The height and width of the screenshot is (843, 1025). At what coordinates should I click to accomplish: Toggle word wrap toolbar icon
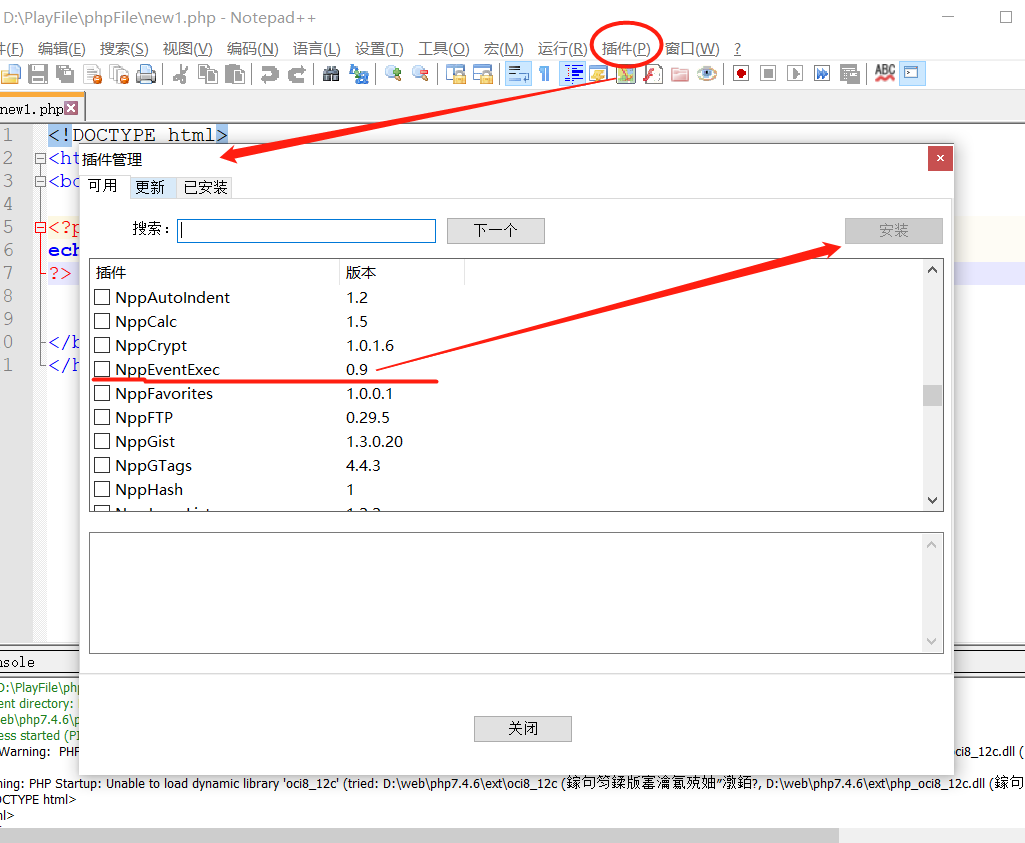[518, 74]
